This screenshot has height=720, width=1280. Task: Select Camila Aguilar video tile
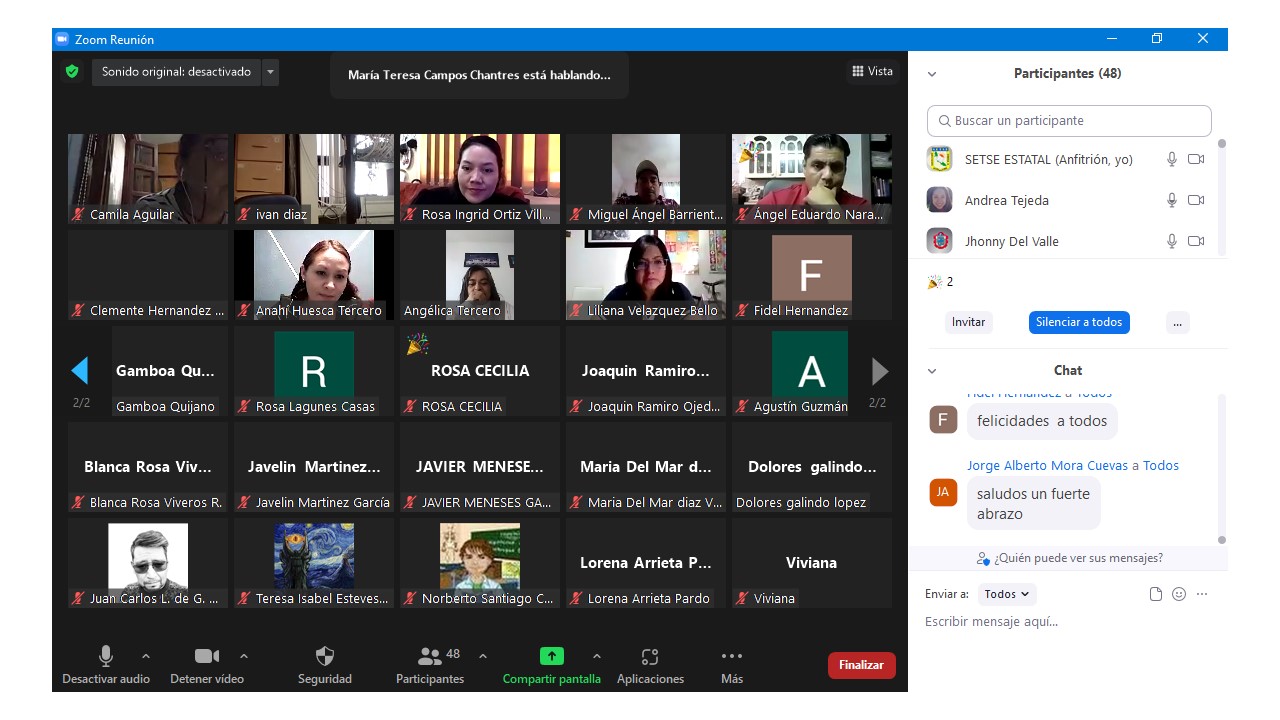[x=148, y=179]
